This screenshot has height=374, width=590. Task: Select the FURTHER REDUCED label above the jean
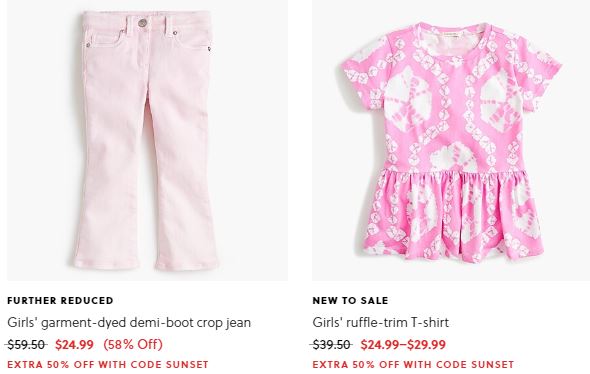pyautogui.click(x=60, y=301)
